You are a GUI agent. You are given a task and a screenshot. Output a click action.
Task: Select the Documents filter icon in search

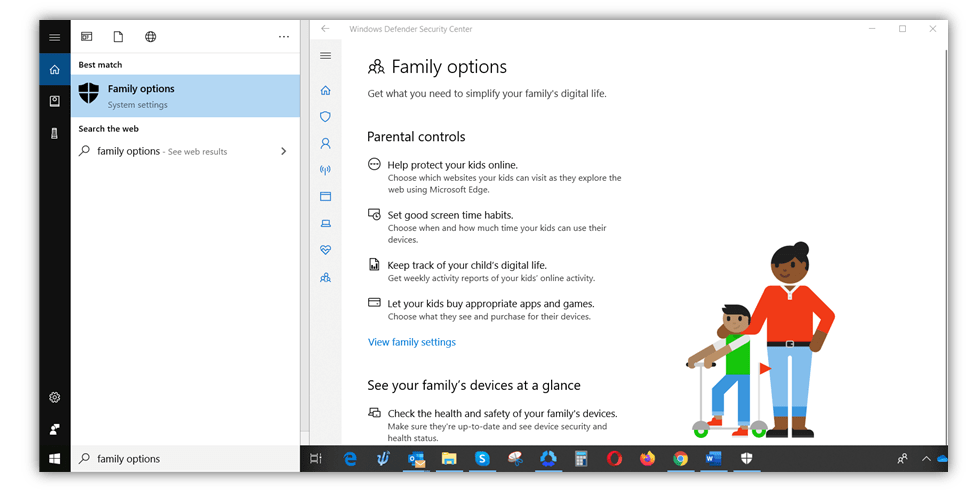(x=118, y=37)
